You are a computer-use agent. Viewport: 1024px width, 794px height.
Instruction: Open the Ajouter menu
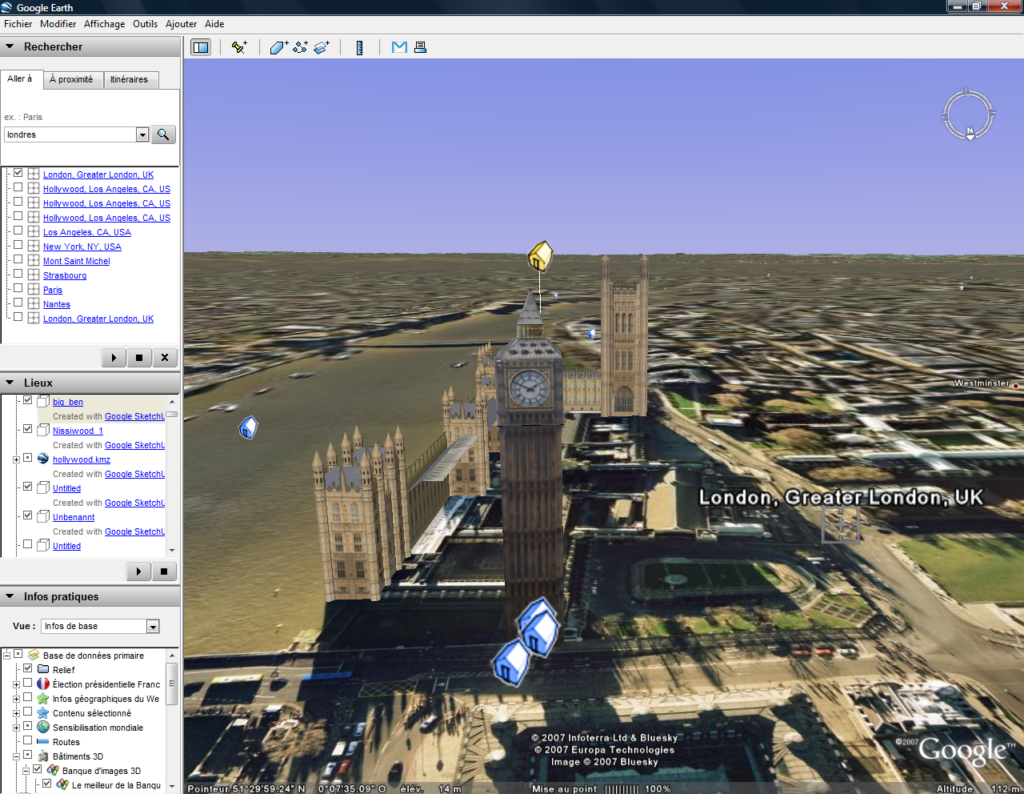pyautogui.click(x=181, y=24)
